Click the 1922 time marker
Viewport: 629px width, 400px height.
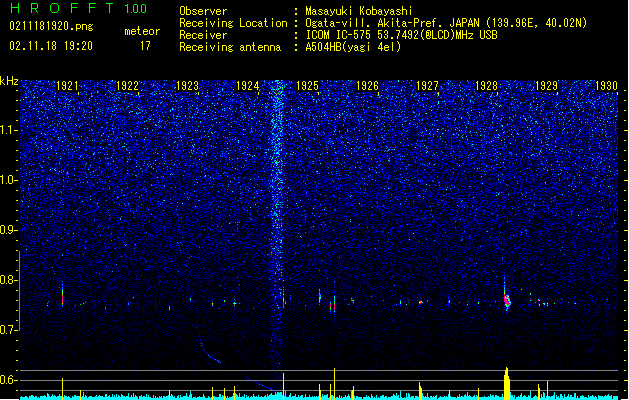click(127, 86)
